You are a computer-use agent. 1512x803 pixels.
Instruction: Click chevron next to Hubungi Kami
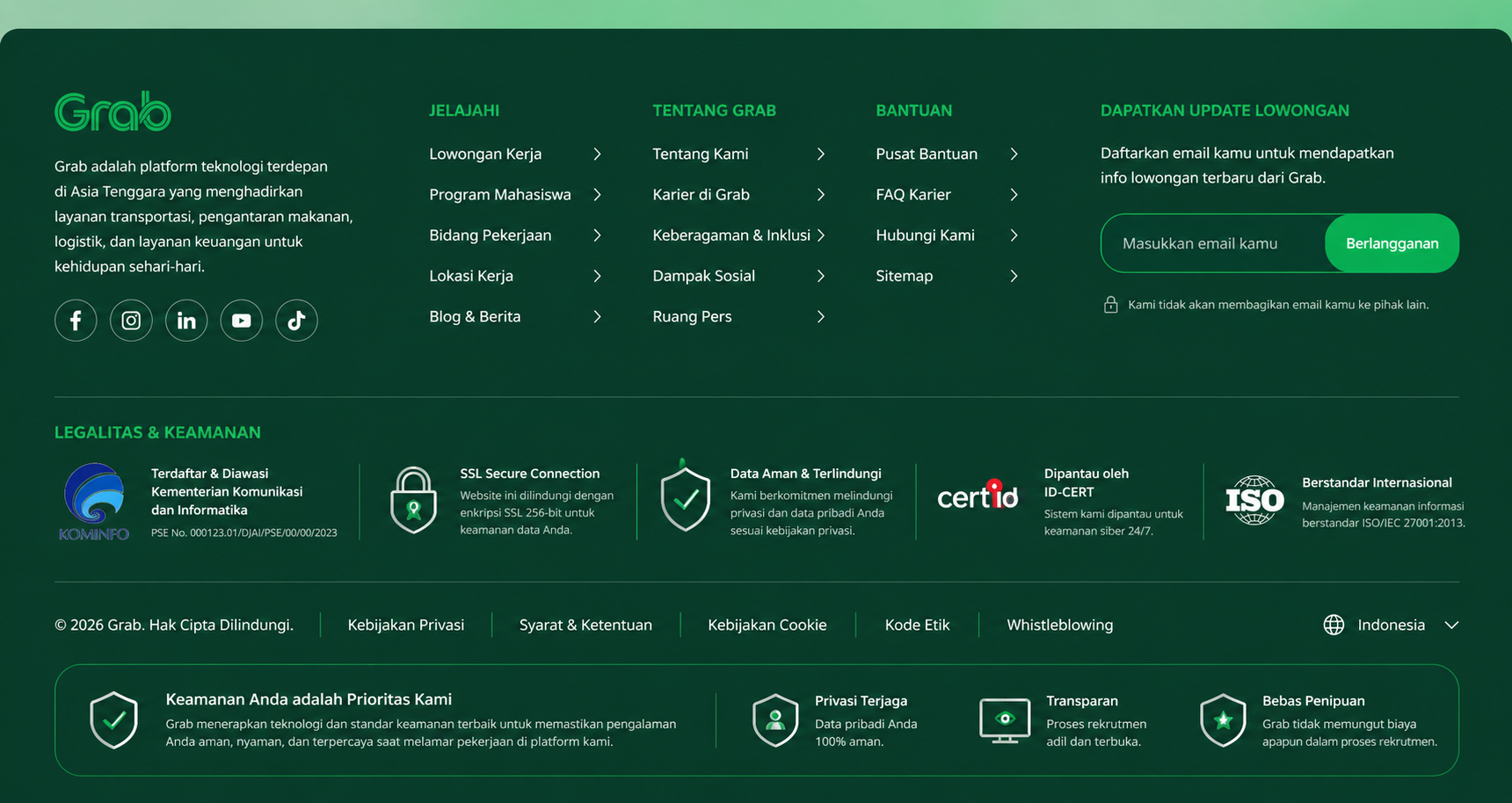[1014, 235]
